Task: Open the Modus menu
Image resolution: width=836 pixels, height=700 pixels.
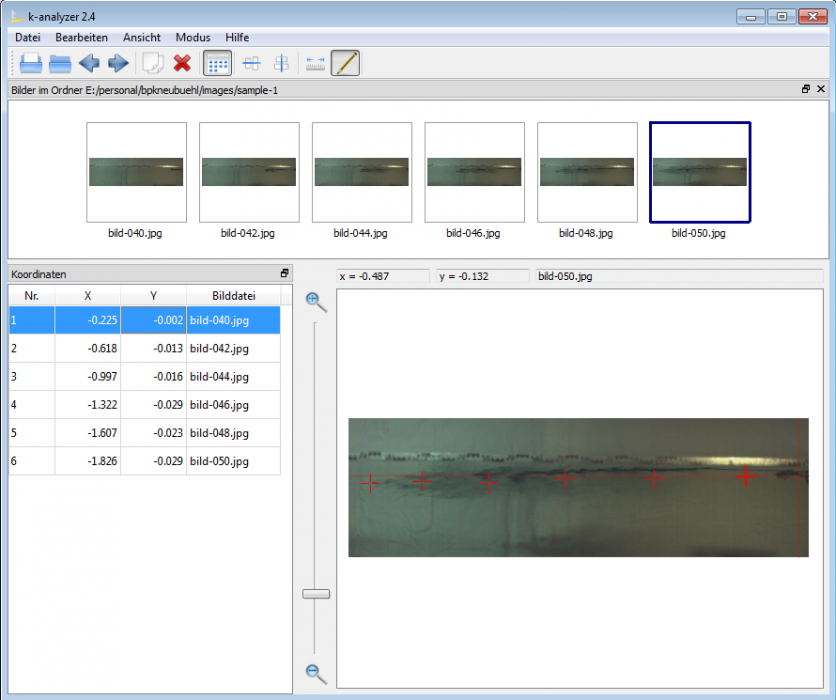Action: 192,37
